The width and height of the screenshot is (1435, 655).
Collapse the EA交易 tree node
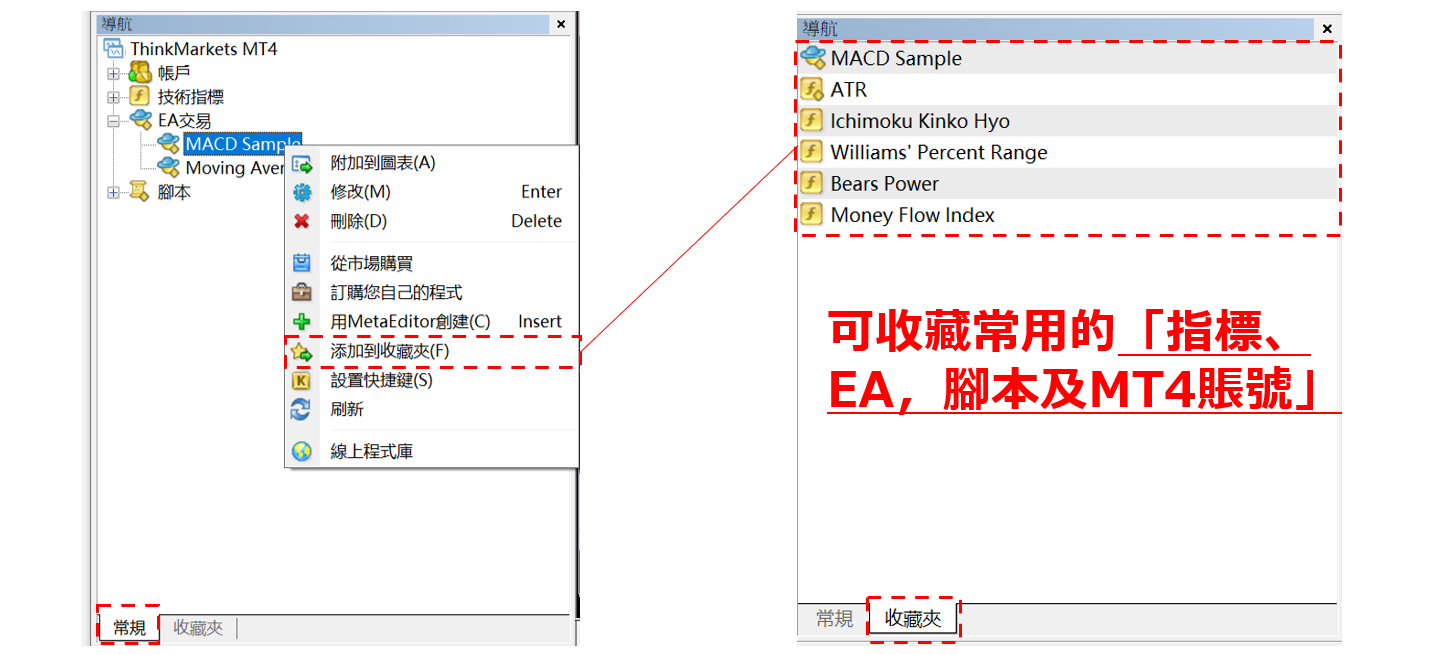114,121
